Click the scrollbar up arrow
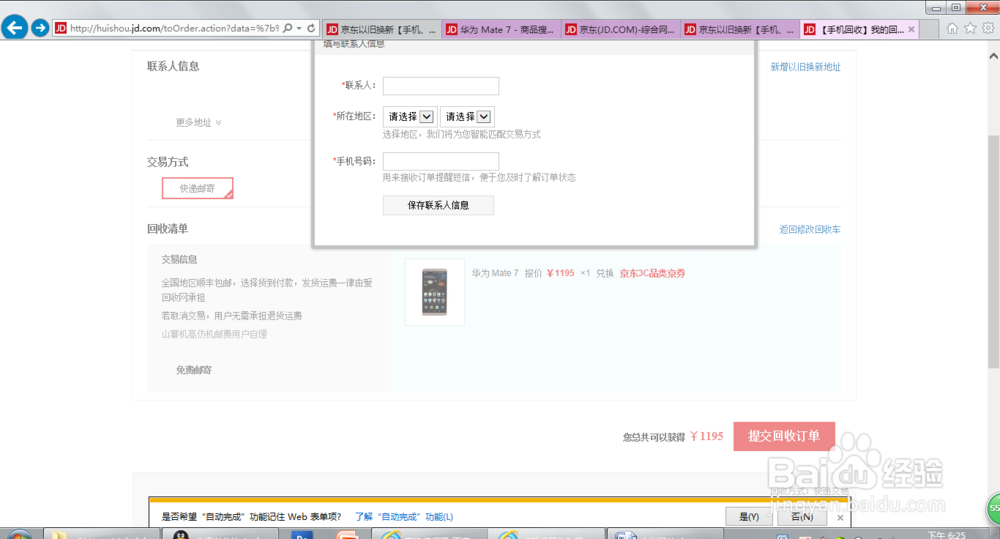 [994, 56]
